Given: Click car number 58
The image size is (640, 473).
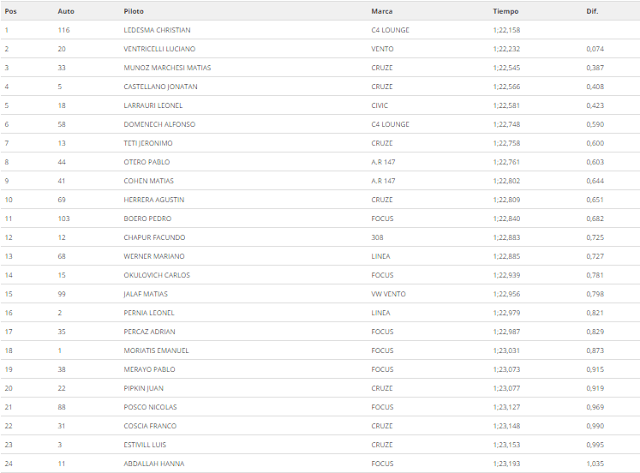Looking at the screenshot, I should 62,124.
